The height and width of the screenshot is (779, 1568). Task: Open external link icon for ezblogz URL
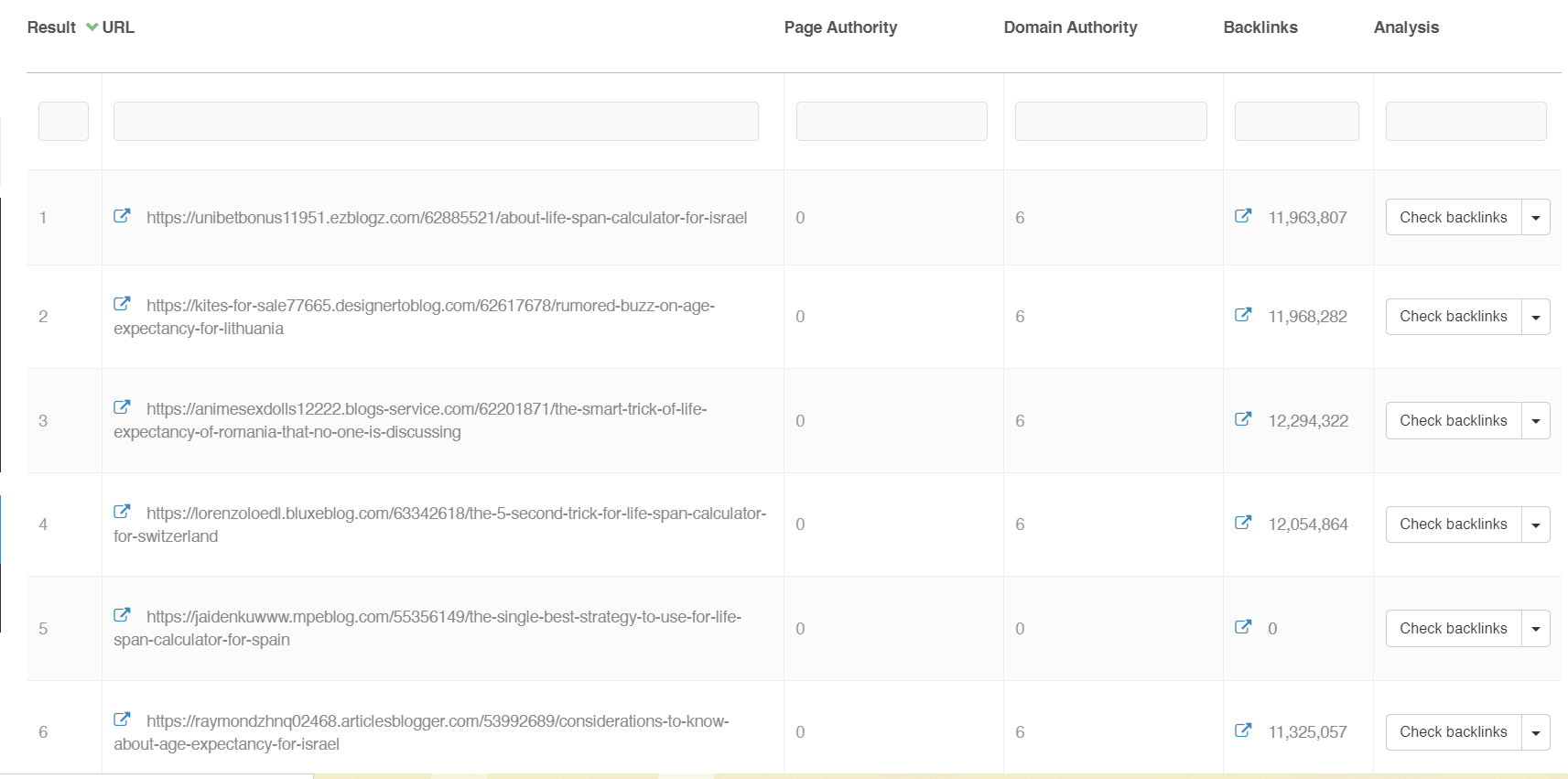(122, 216)
